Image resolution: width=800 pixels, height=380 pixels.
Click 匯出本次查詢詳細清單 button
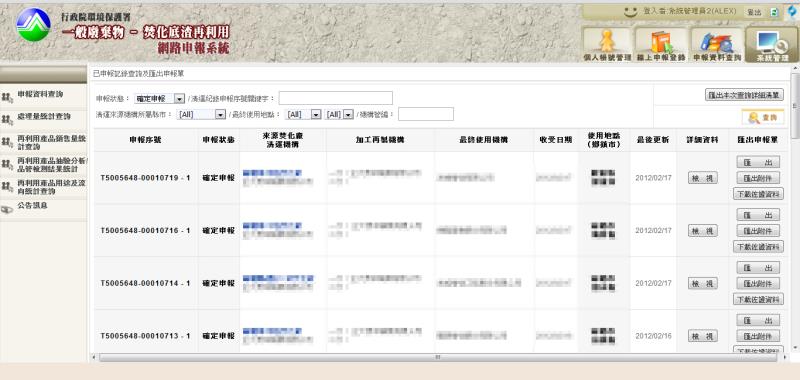(x=744, y=95)
